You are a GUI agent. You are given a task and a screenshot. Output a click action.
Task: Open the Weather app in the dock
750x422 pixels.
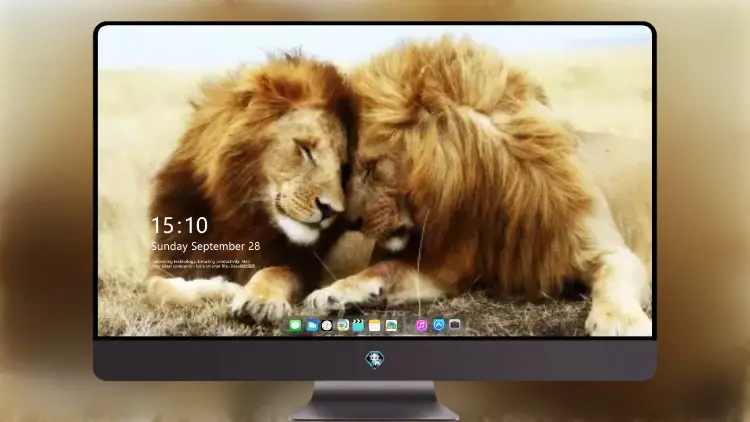click(x=312, y=325)
